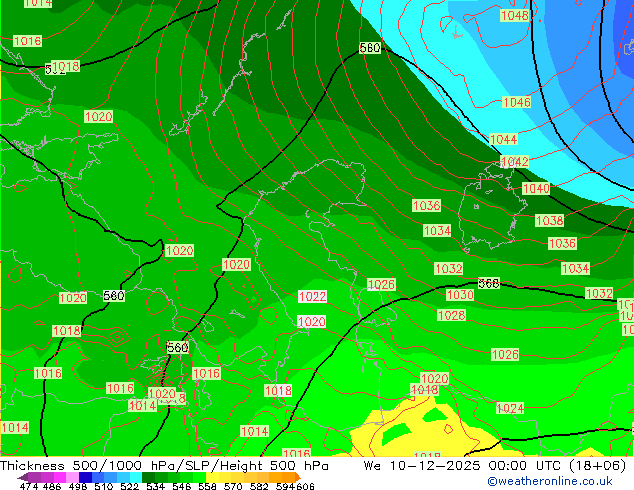The image size is (634, 490).
Task: Click the cyan legend swatch above 522
Action: pos(136,477)
